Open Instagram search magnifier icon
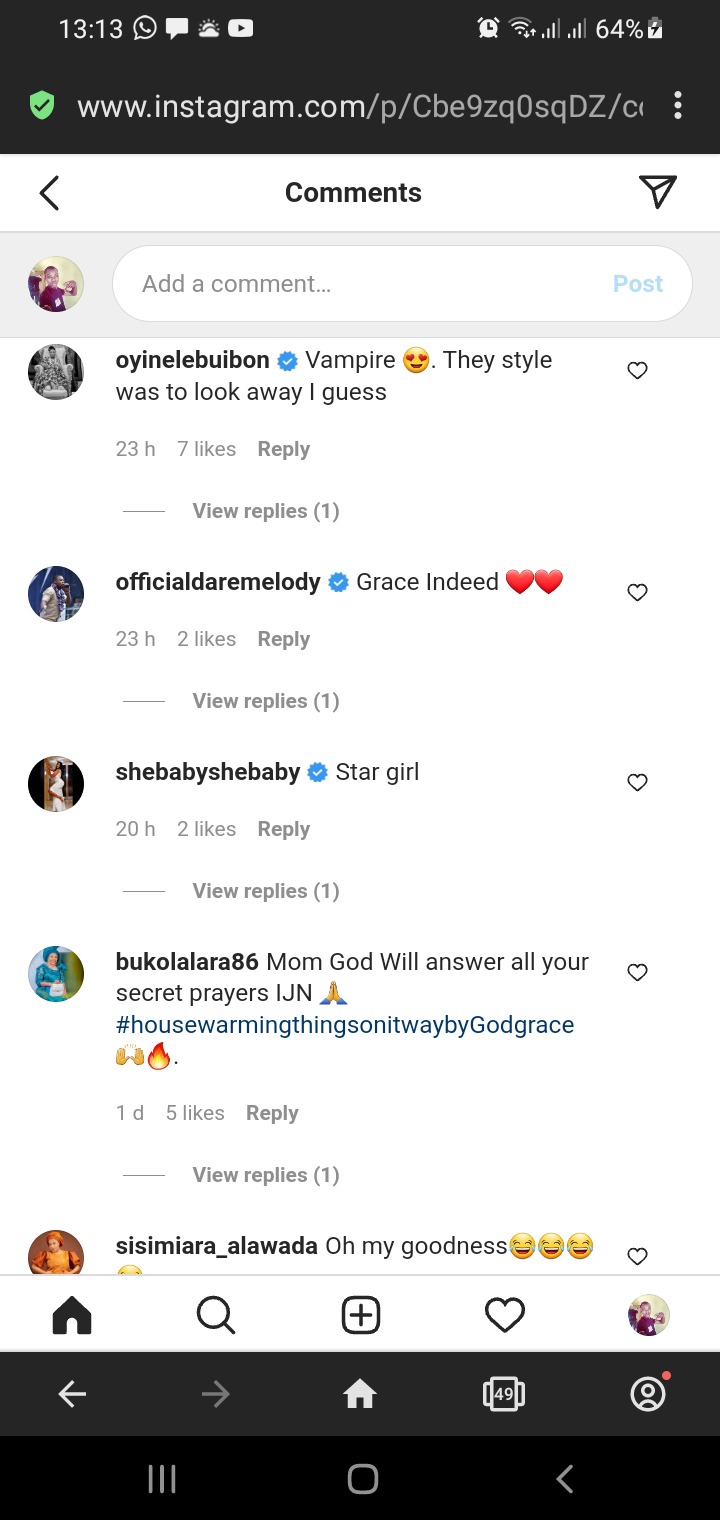This screenshot has height=1520, width=720. pos(215,1315)
